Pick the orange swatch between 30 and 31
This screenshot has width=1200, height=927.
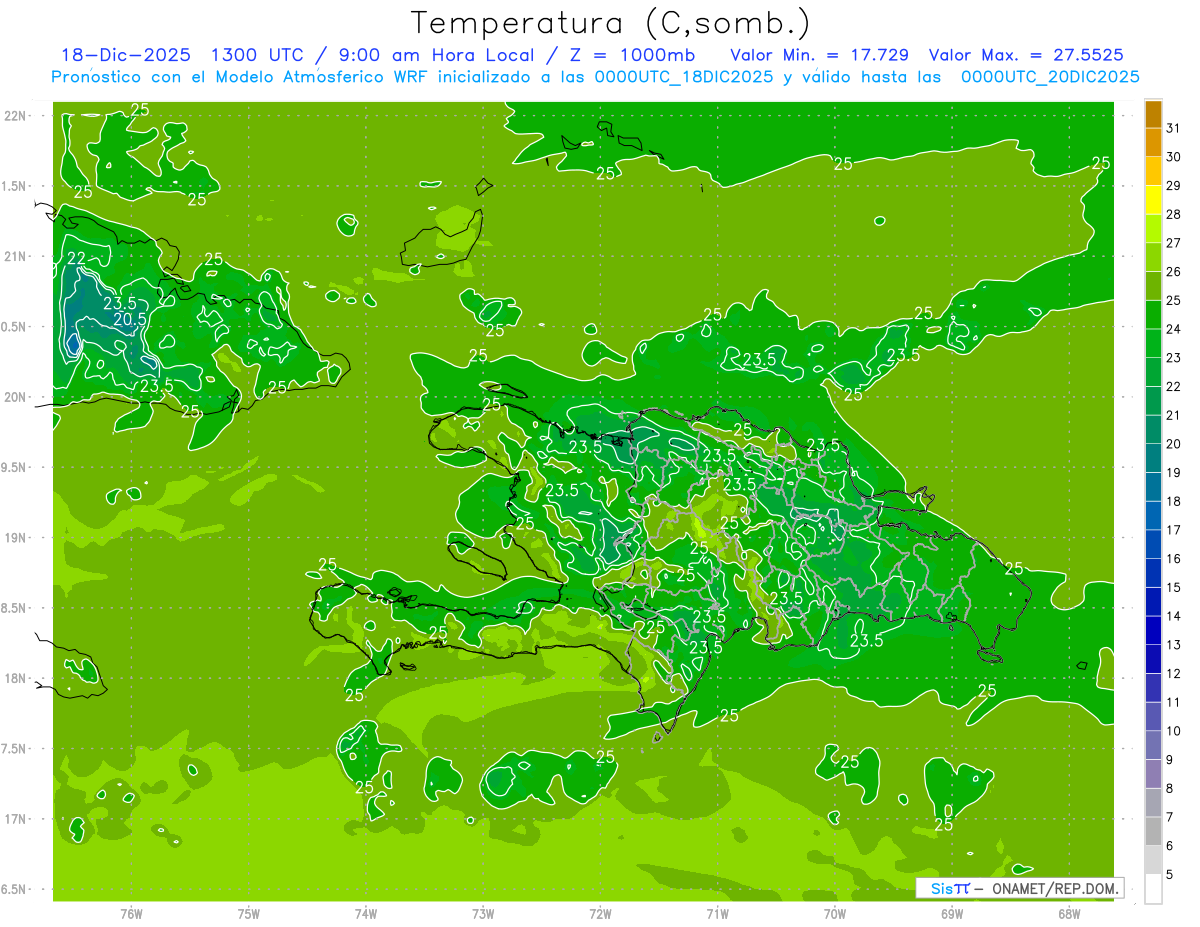[x=1153, y=143]
